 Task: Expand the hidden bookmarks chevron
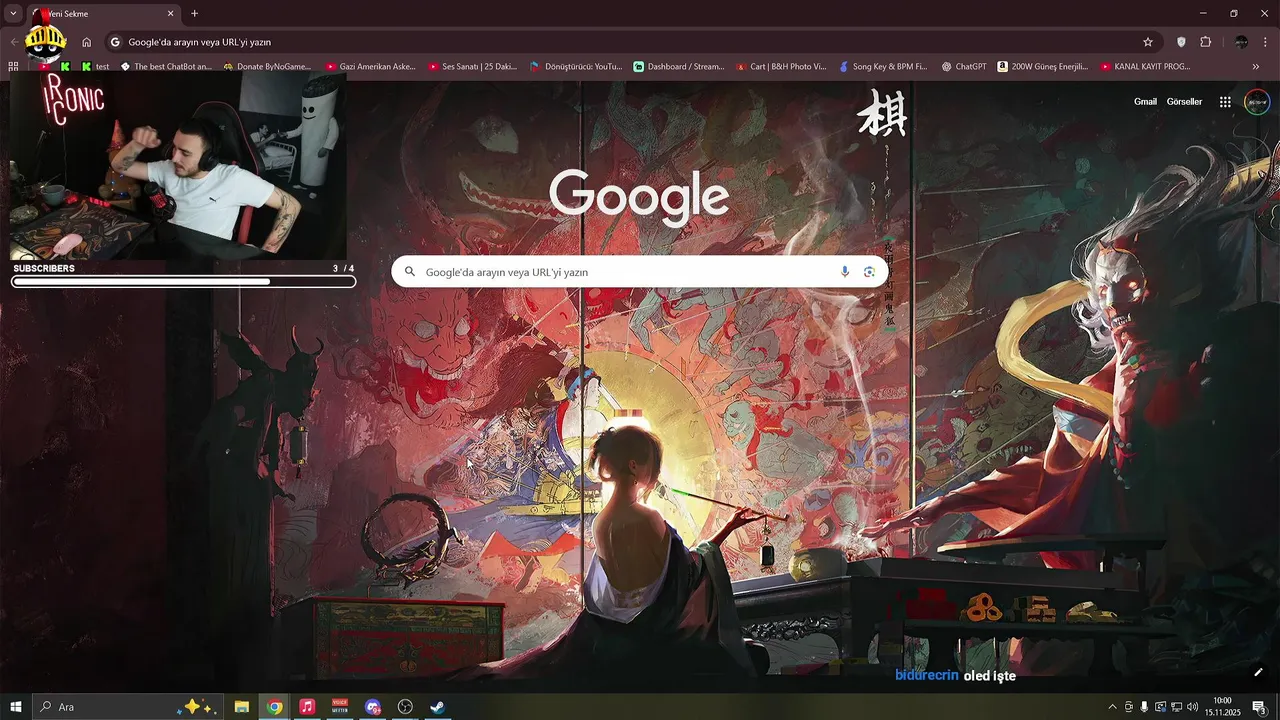(1256, 67)
